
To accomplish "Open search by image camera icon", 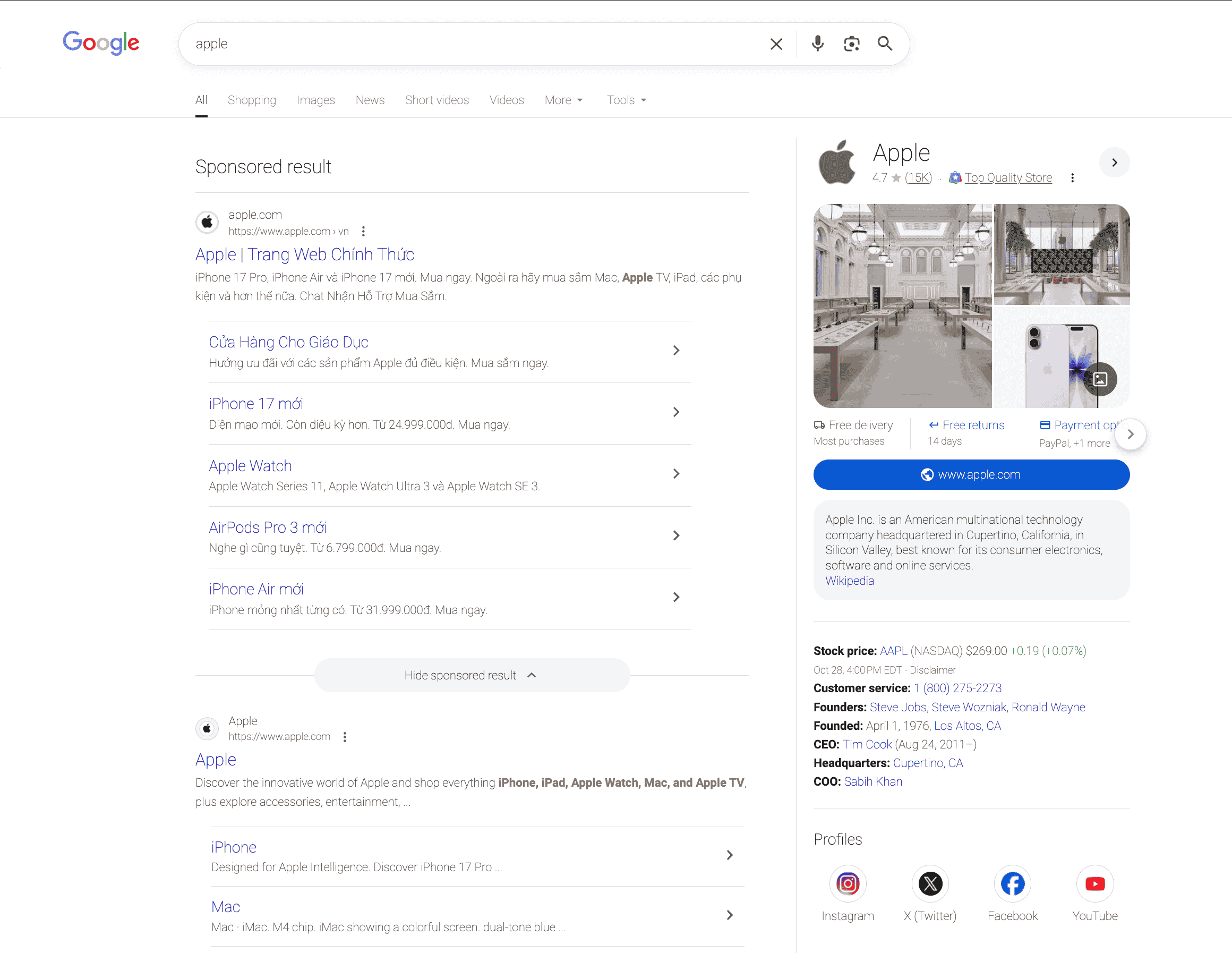I will pos(851,44).
